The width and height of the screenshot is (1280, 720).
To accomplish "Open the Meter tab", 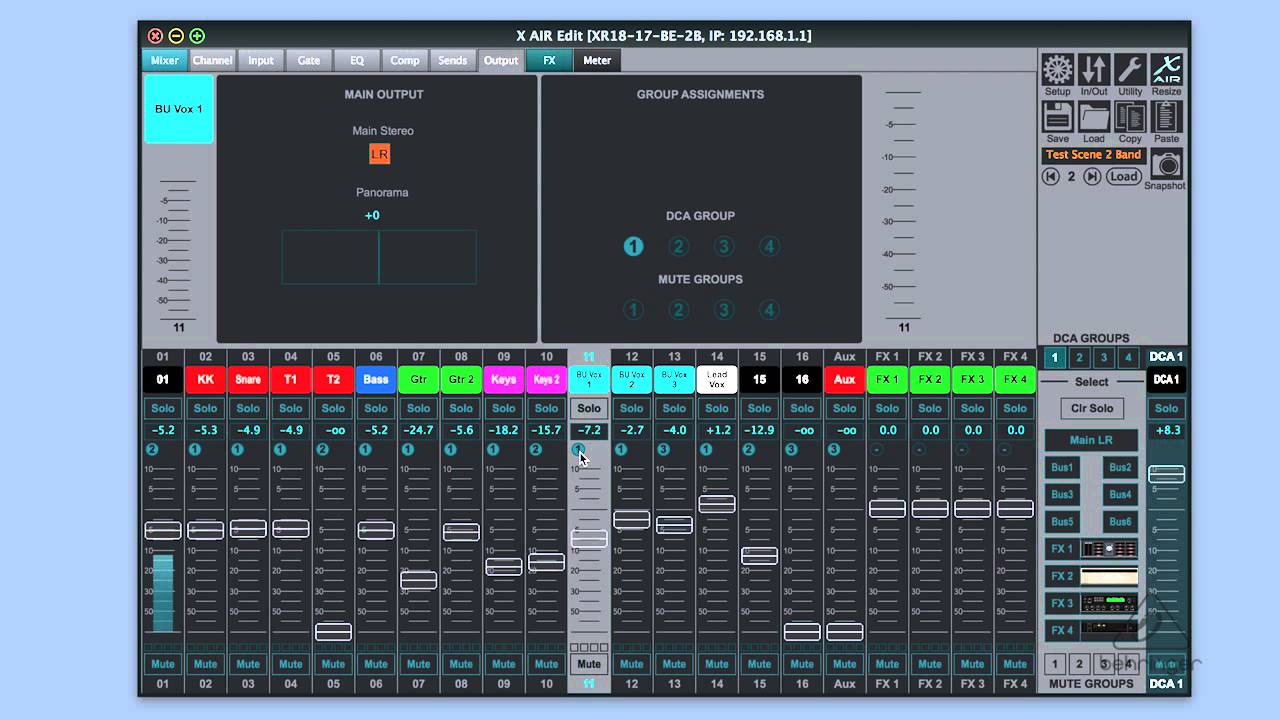I will pyautogui.click(x=597, y=61).
